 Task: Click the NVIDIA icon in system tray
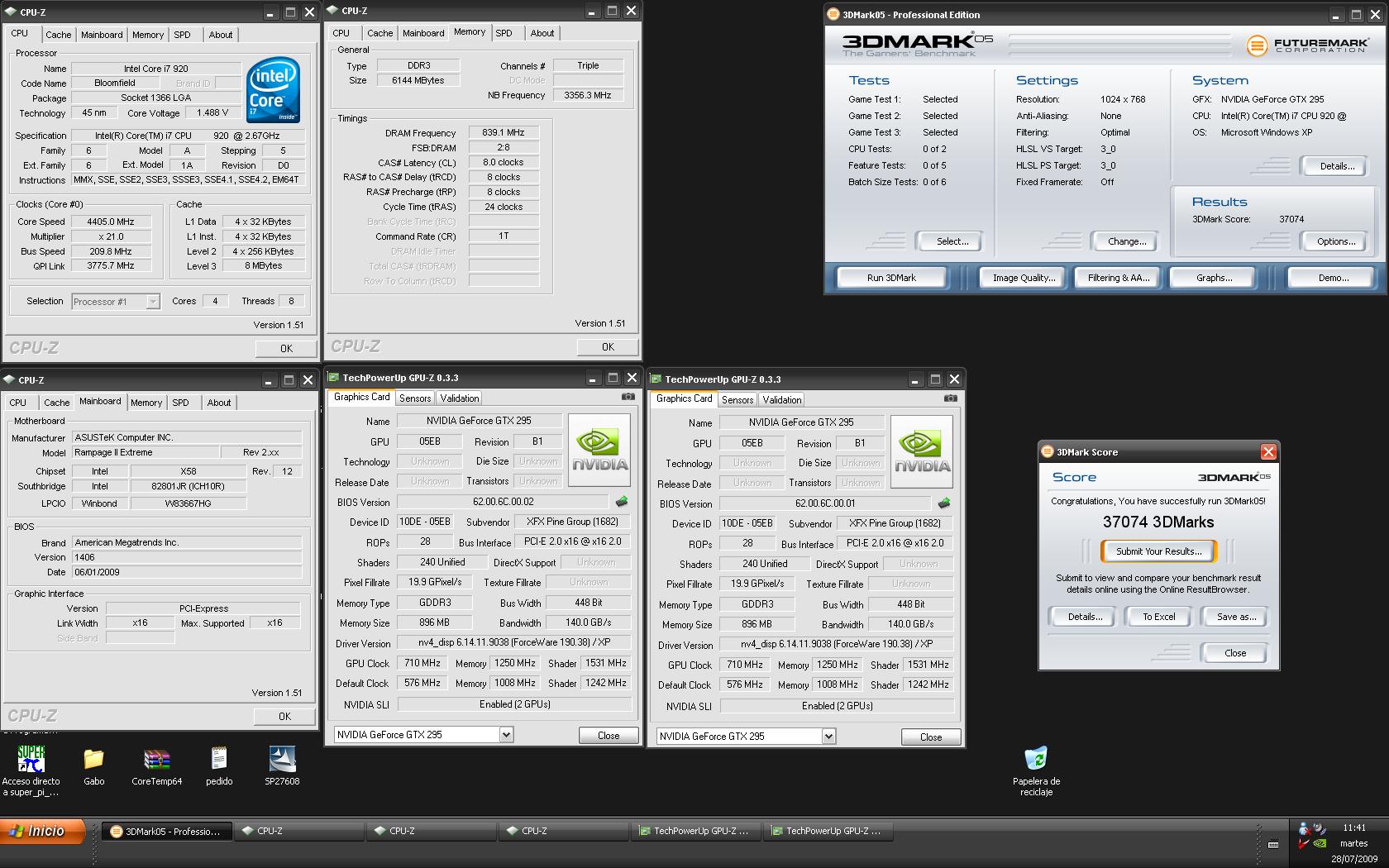point(1320,844)
